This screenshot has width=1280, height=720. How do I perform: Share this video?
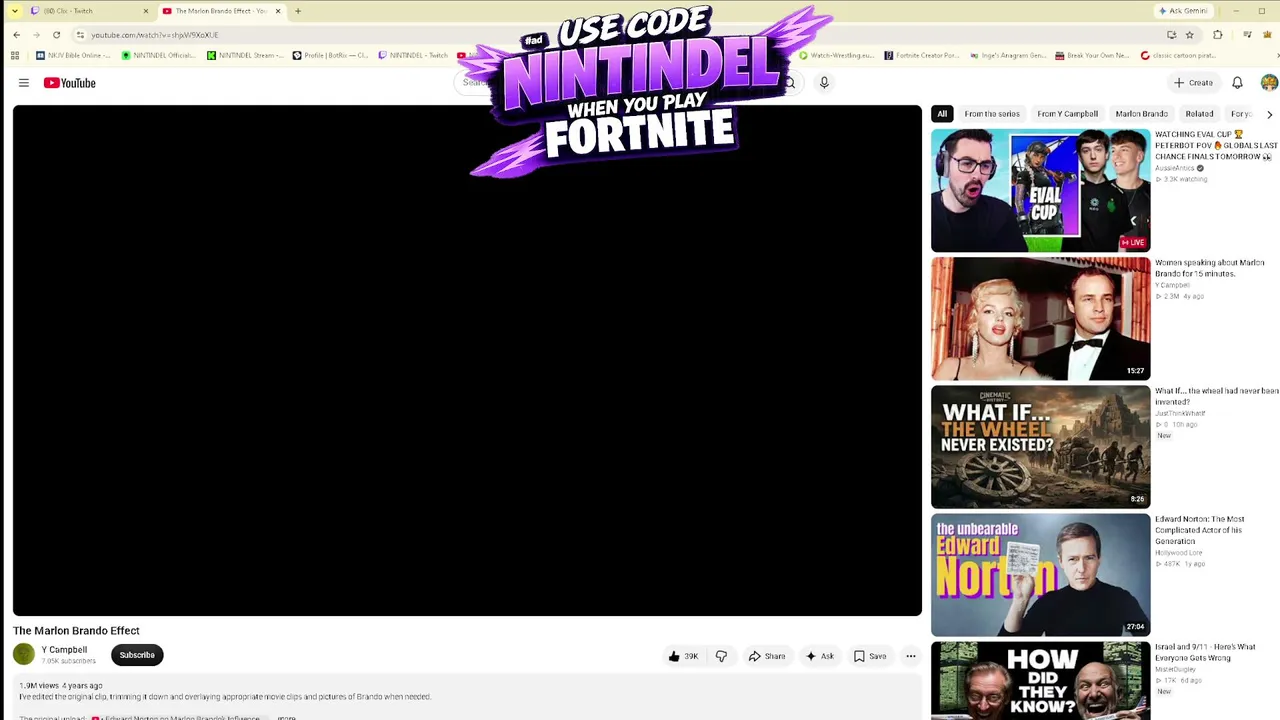tap(767, 656)
